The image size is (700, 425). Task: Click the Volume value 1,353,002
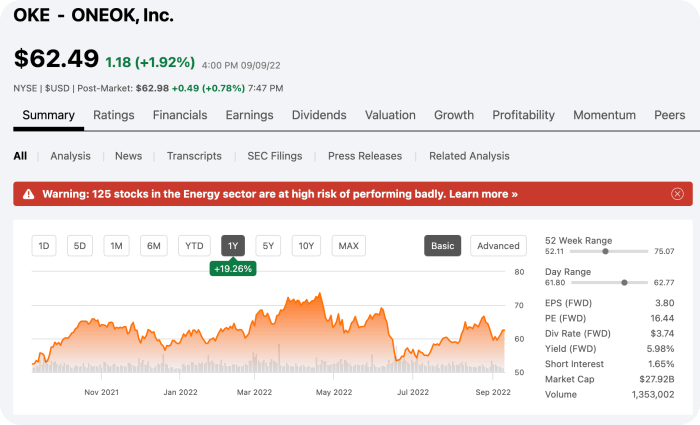pyautogui.click(x=653, y=395)
